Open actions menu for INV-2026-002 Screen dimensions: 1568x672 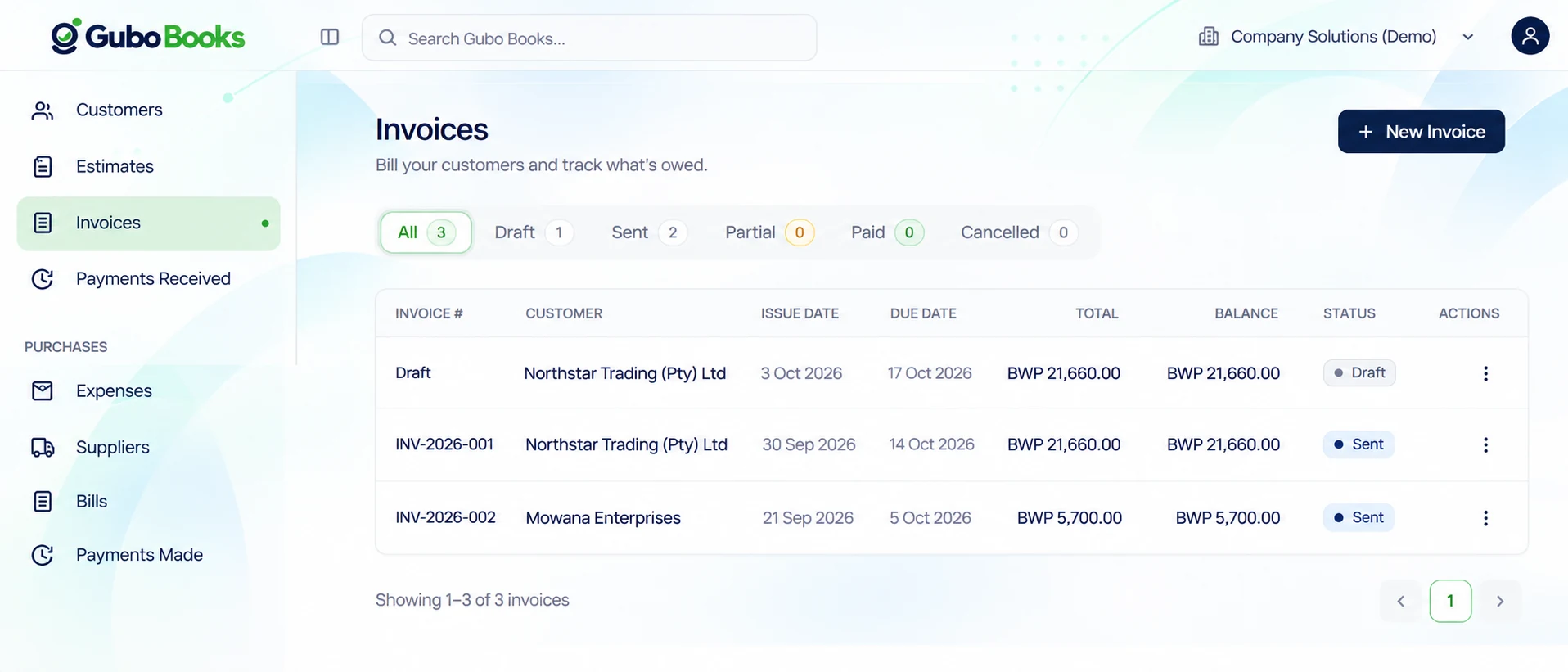click(1485, 518)
